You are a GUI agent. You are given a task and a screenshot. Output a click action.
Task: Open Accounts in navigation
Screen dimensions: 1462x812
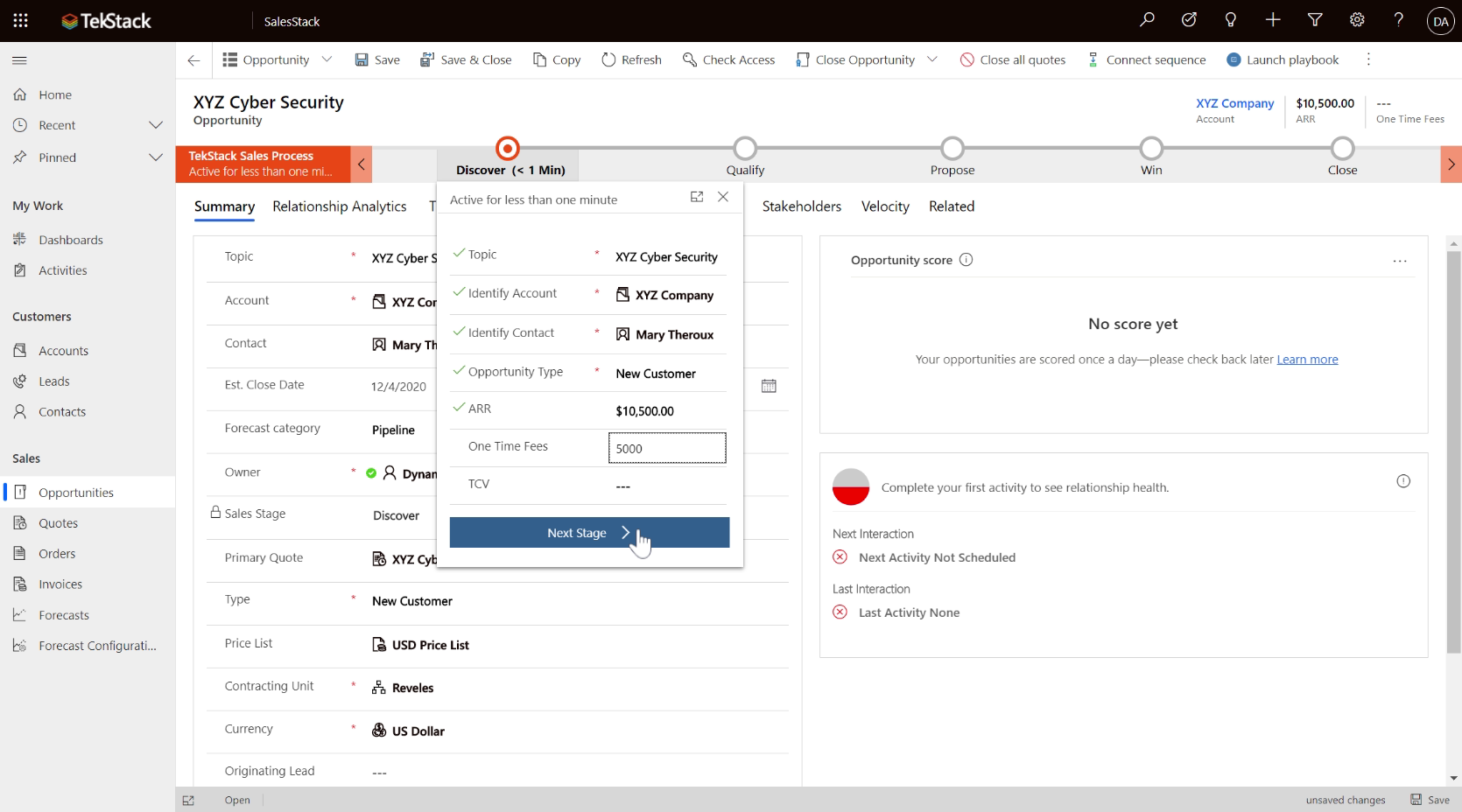click(x=63, y=351)
